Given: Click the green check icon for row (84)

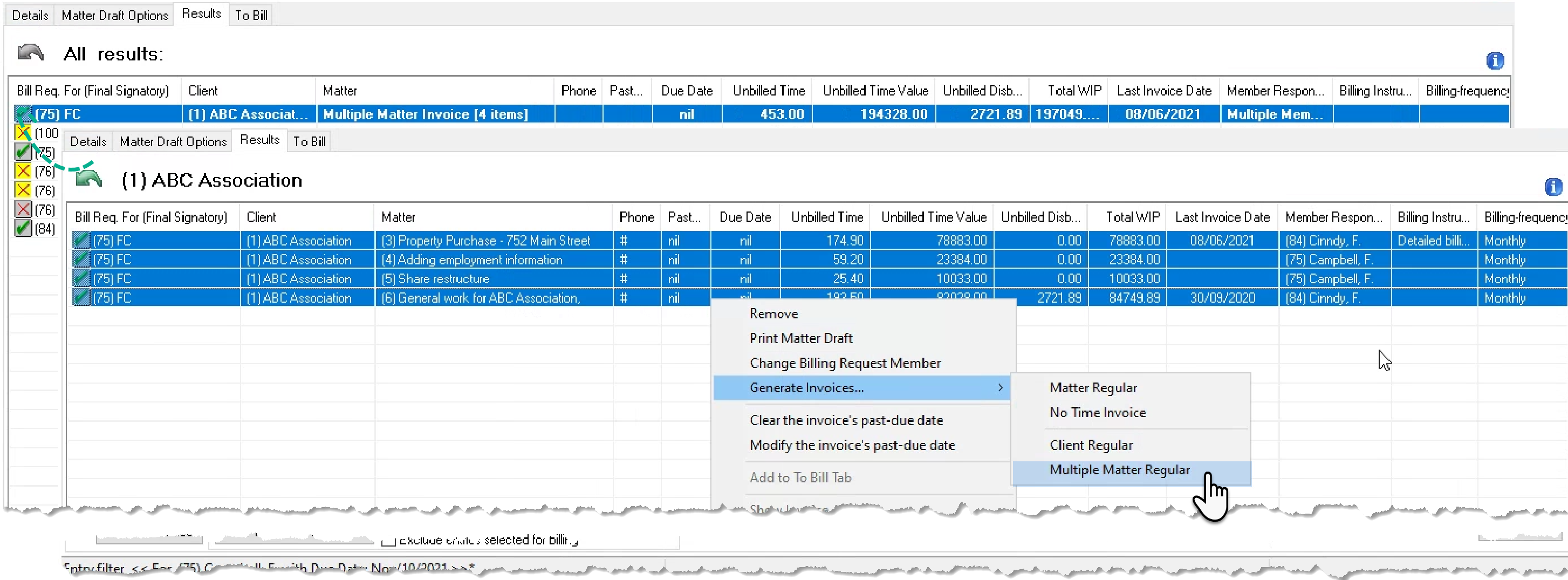Looking at the screenshot, I should point(23,228).
